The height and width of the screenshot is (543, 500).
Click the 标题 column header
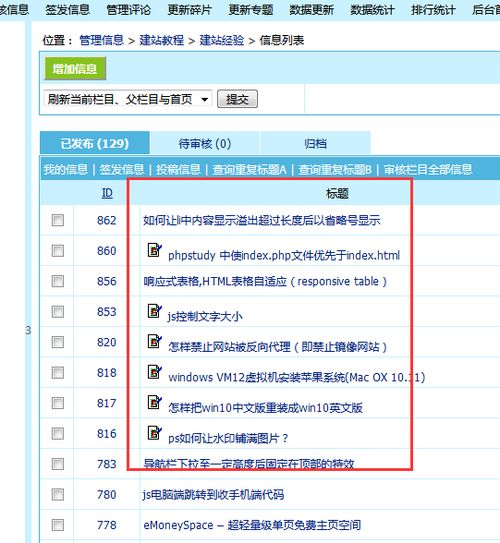pyautogui.click(x=337, y=193)
